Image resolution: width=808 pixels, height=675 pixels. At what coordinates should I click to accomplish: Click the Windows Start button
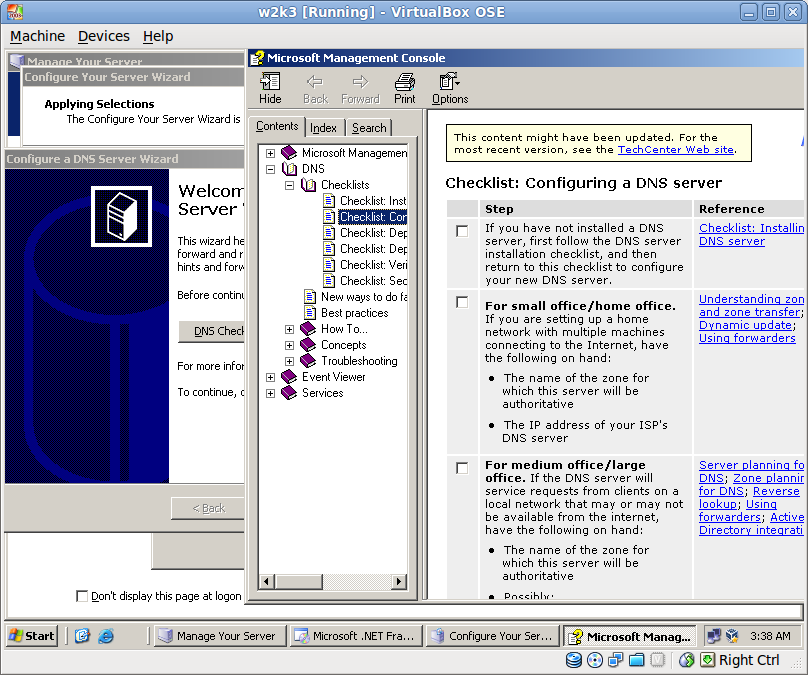click(32, 636)
